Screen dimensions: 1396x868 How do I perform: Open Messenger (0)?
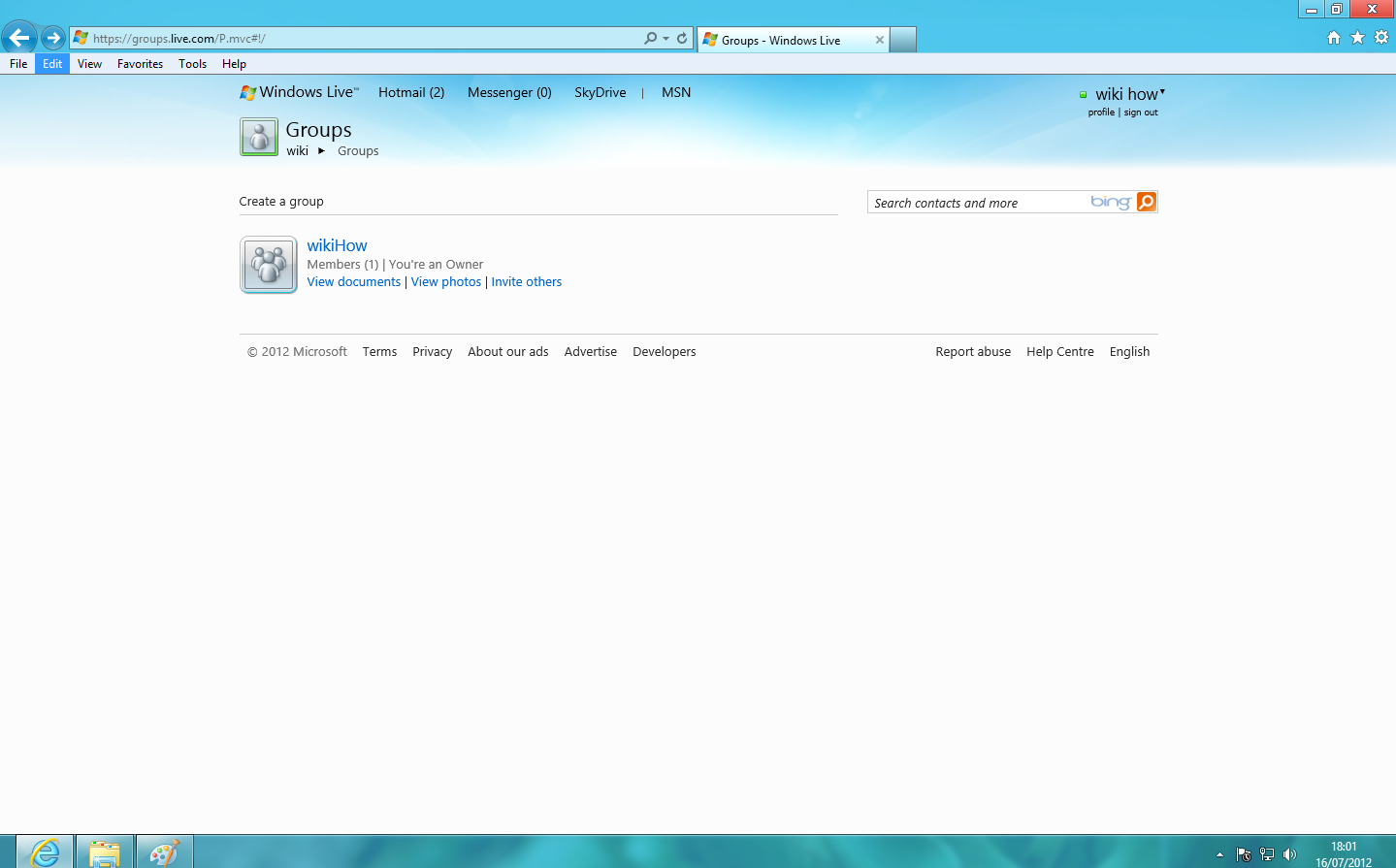tap(509, 92)
